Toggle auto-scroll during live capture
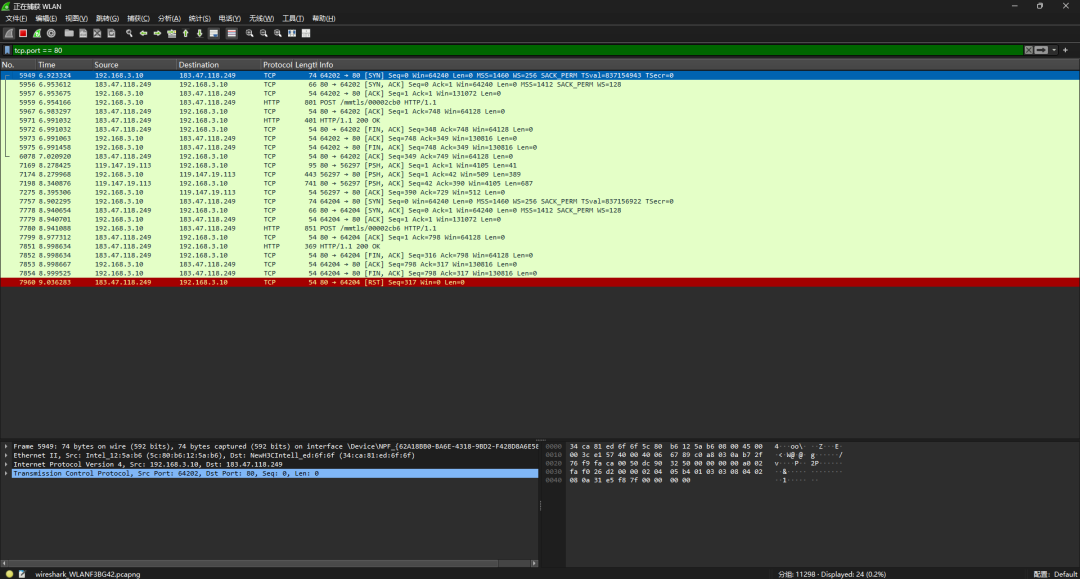 click(214, 33)
